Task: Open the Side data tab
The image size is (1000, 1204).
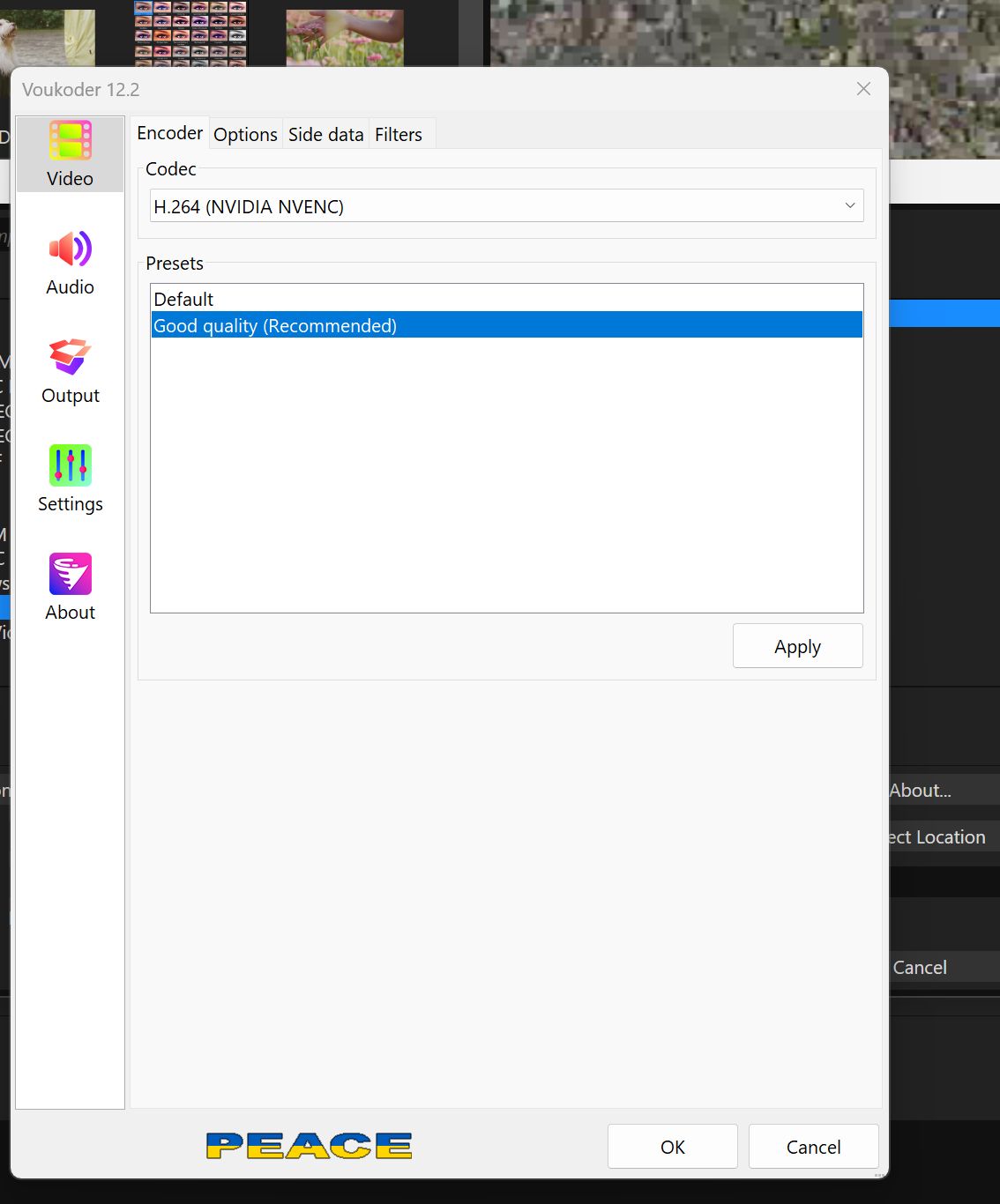Action: [325, 135]
